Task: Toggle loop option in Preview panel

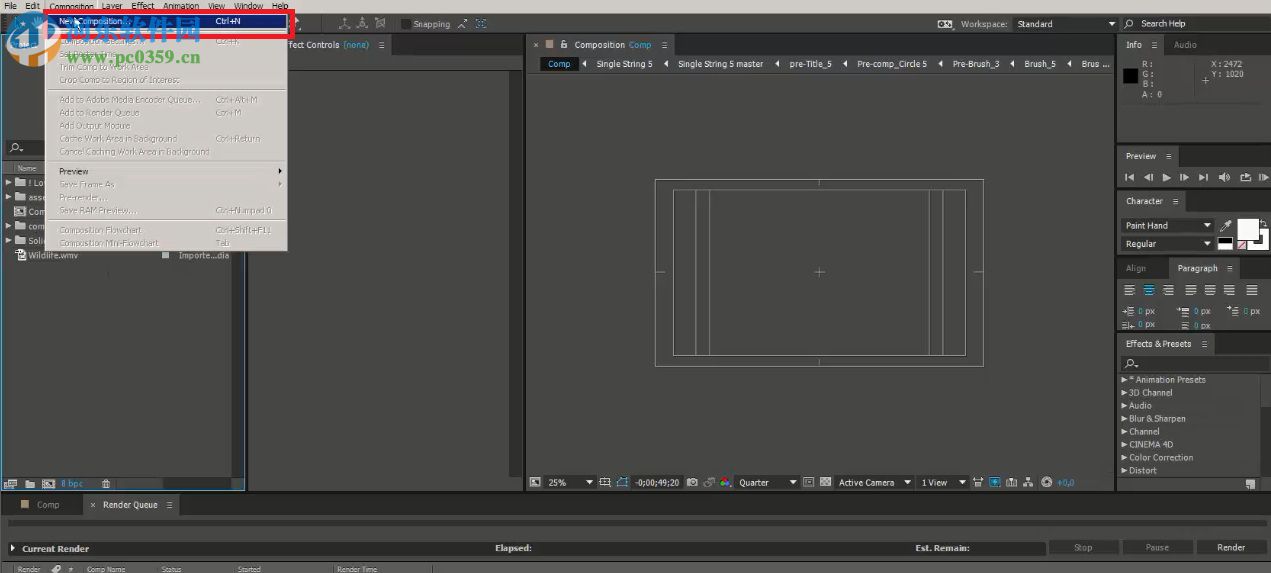Action: coord(1245,177)
